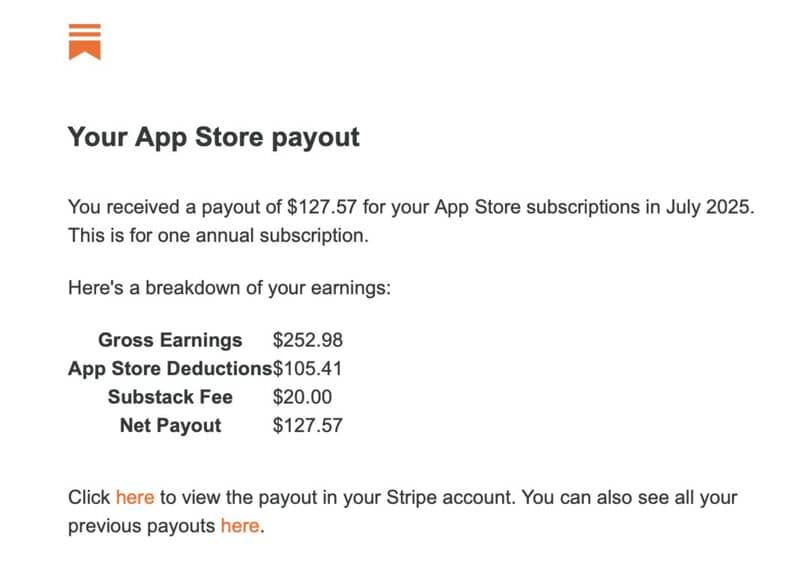
Task: Click the $20.00 Substack fee amount
Action: tap(302, 397)
